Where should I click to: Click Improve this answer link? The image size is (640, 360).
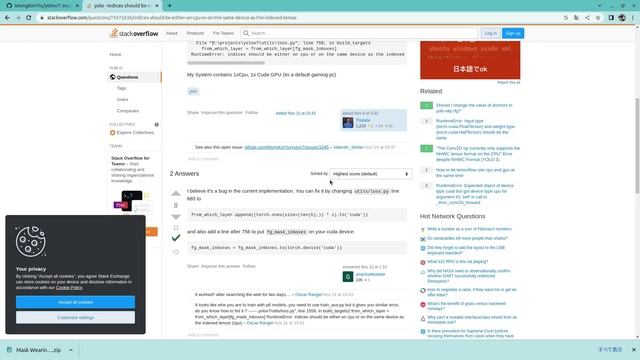click(x=221, y=267)
